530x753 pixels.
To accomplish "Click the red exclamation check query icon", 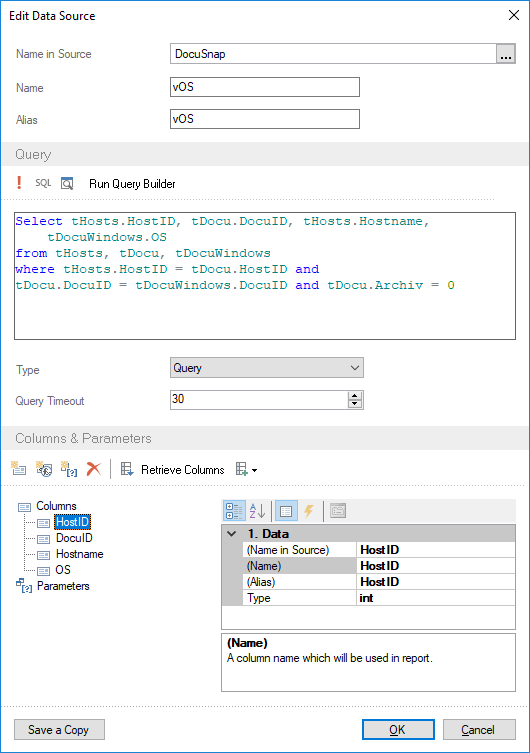I will 19,183.
